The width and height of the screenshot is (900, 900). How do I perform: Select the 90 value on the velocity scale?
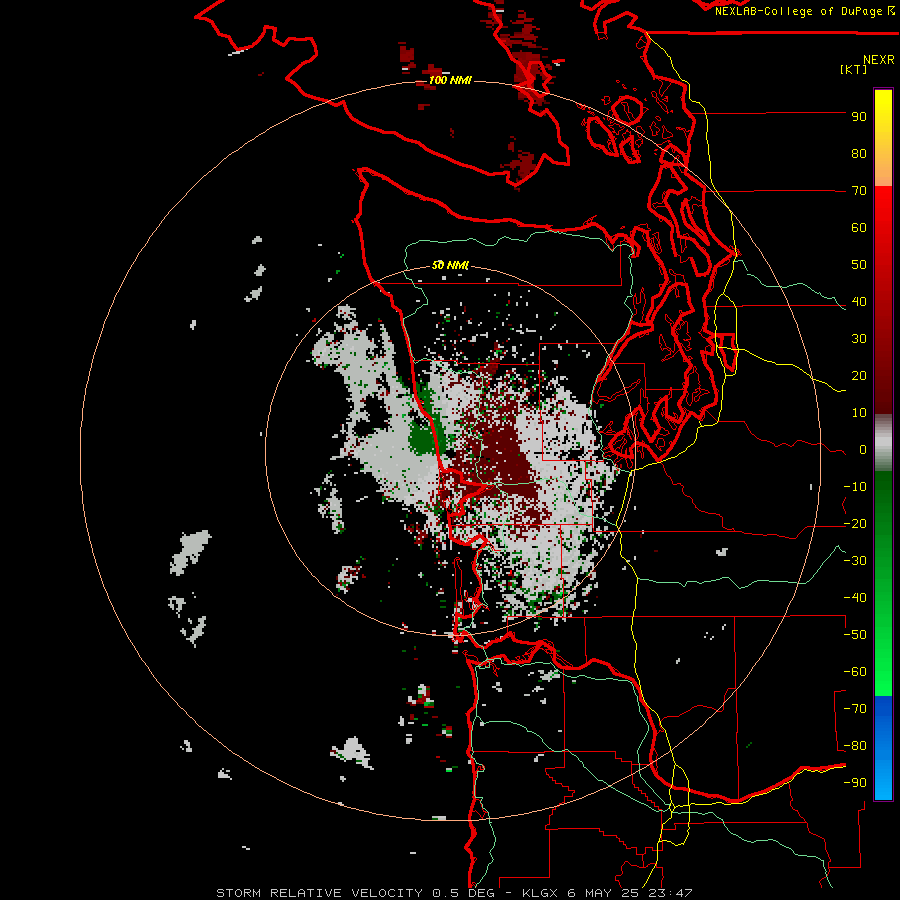(x=859, y=117)
